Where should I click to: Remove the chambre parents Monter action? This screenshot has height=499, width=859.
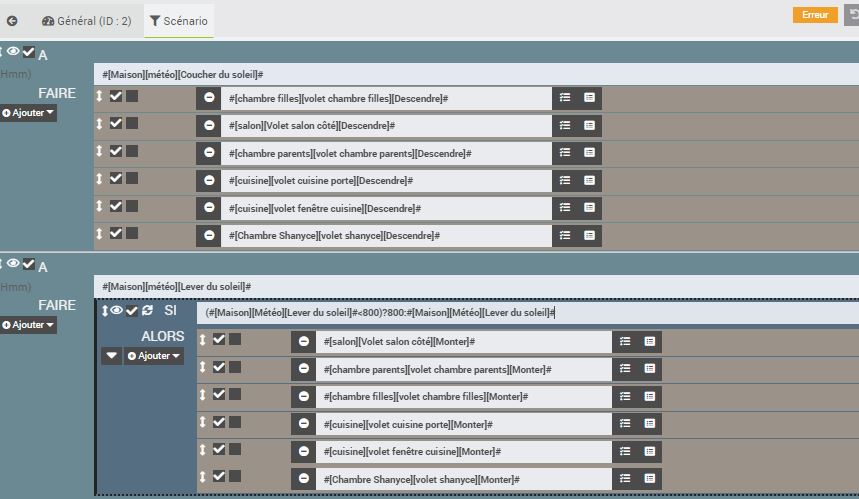coord(303,370)
